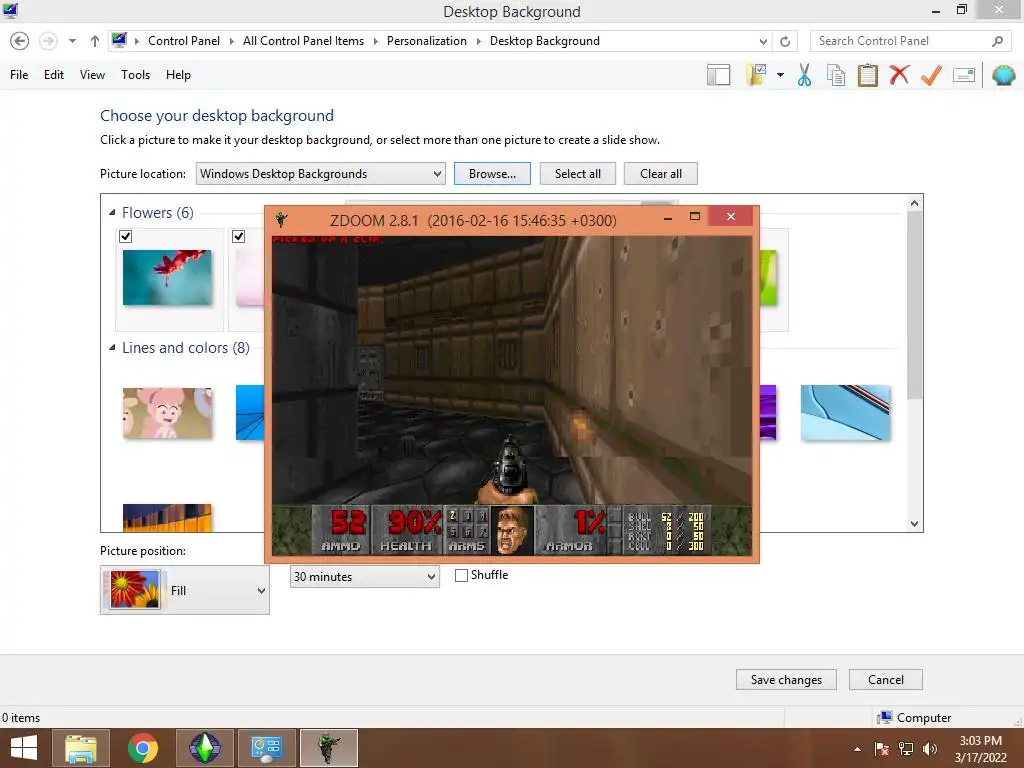Go back with the Back arrow button

click(x=20, y=41)
